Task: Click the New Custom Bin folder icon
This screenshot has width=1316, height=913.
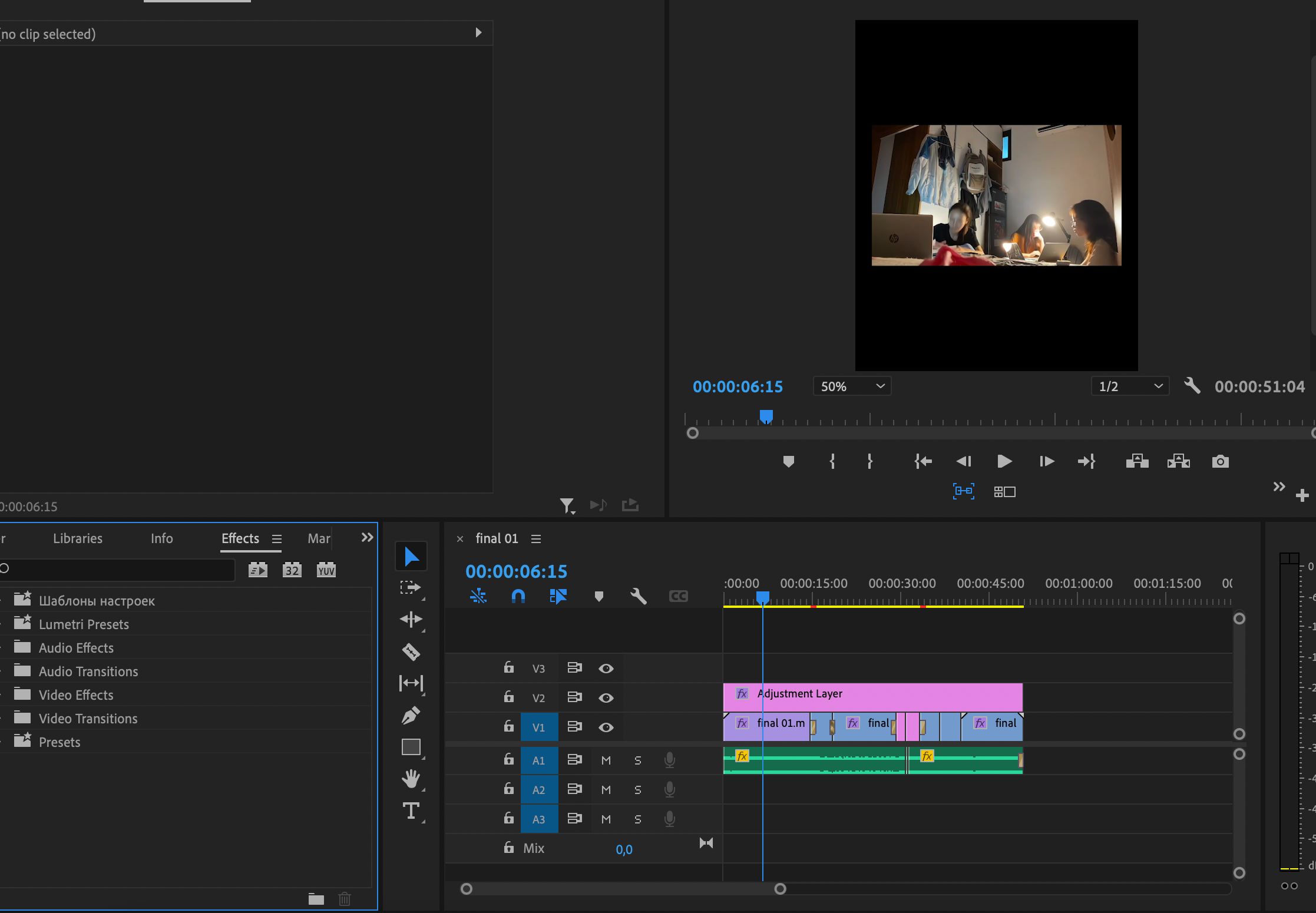Action: 316,899
